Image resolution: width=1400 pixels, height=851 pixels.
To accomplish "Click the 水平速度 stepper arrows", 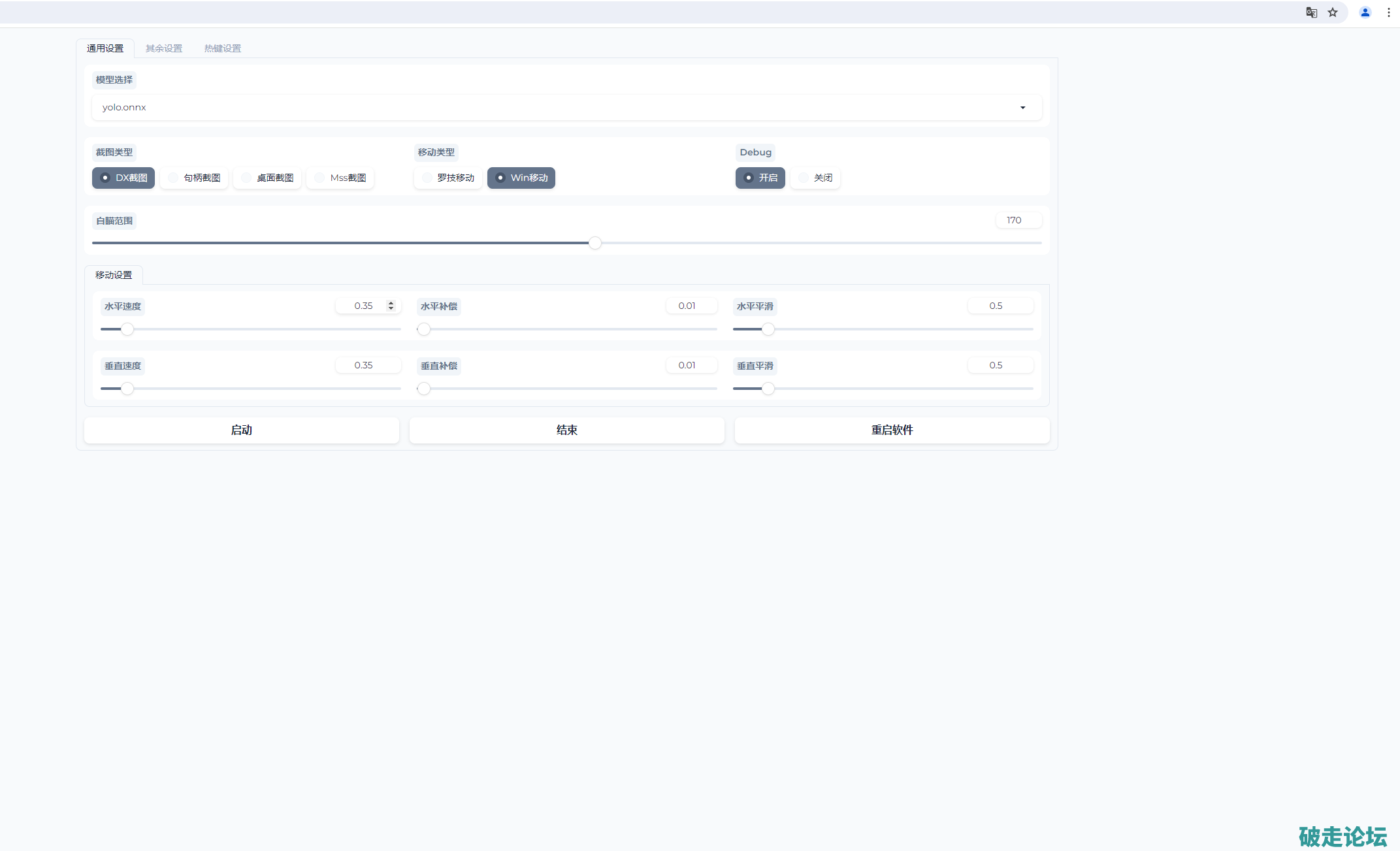I will tap(391, 306).
